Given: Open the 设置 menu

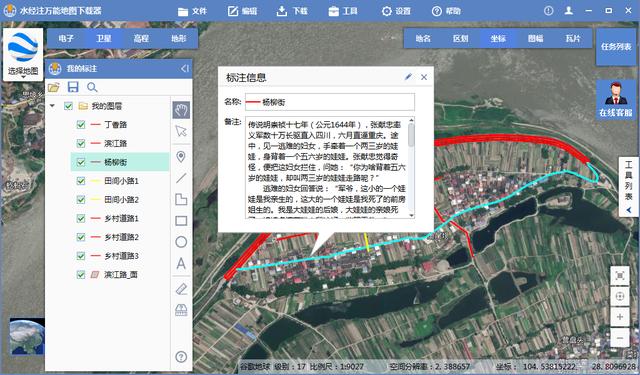Looking at the screenshot, I should pos(396,11).
